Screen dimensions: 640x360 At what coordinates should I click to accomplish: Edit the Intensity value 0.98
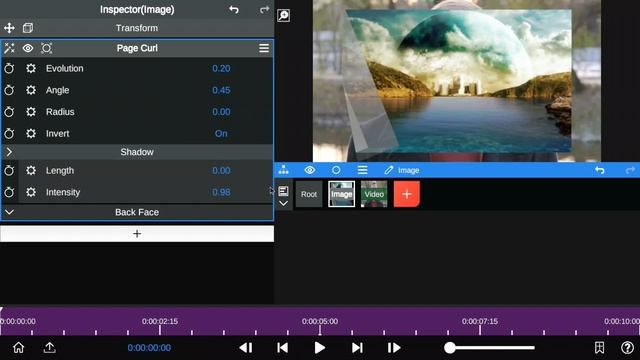coord(221,192)
